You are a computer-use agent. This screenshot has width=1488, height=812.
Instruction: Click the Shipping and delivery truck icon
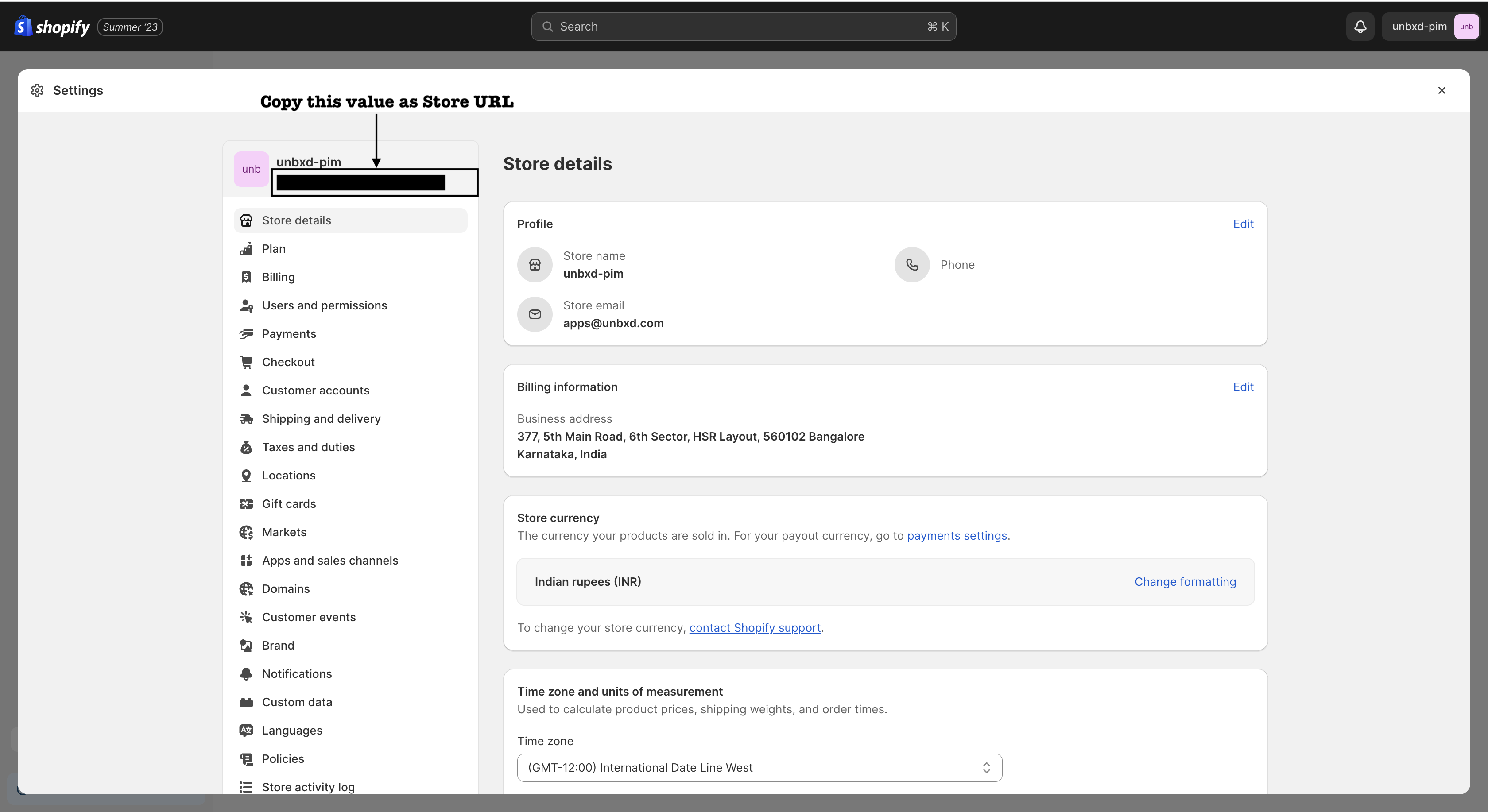click(246, 419)
